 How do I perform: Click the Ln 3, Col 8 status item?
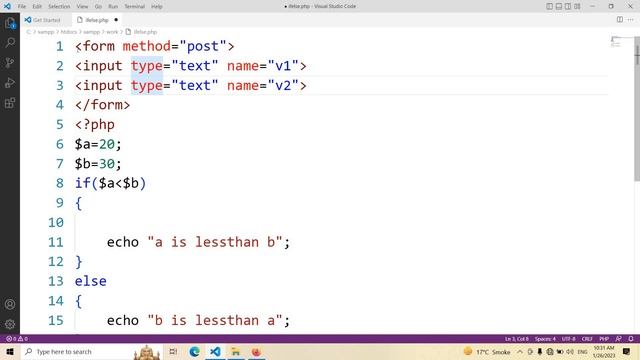(x=517, y=339)
